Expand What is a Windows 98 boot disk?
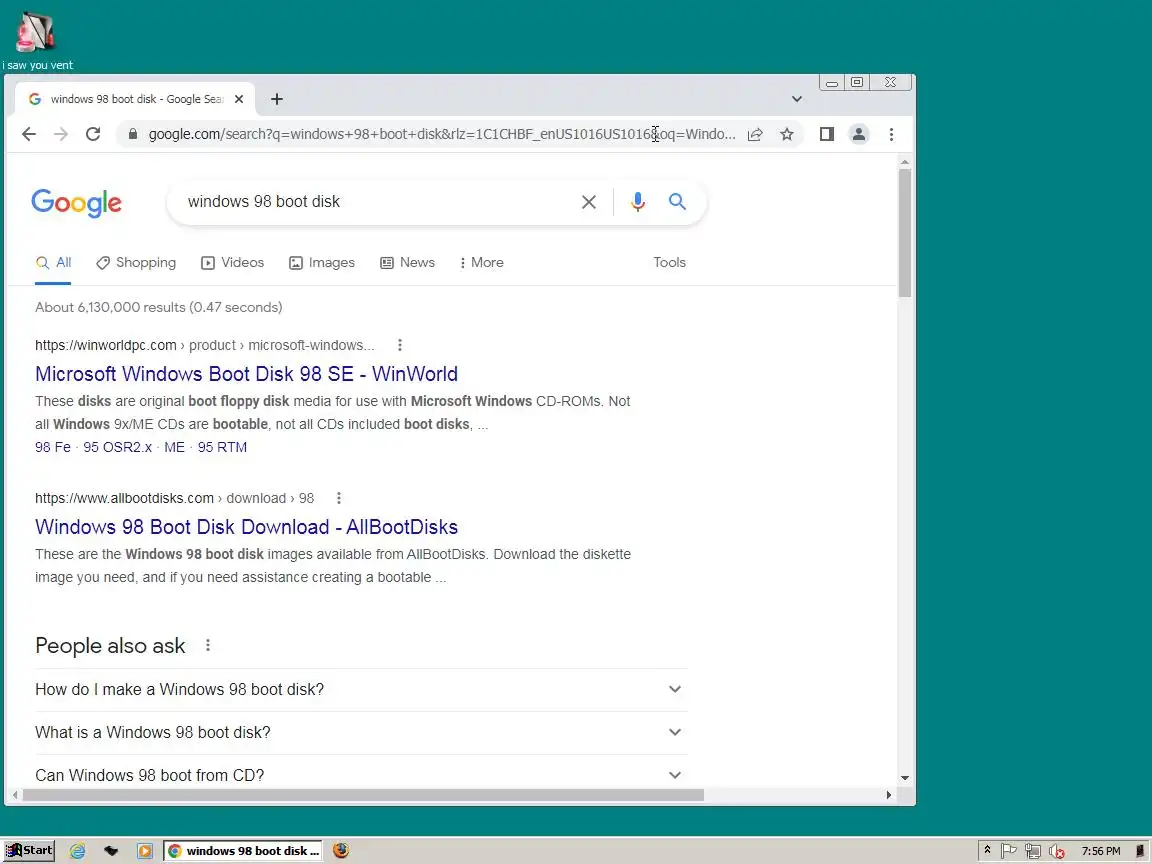 coord(361,732)
